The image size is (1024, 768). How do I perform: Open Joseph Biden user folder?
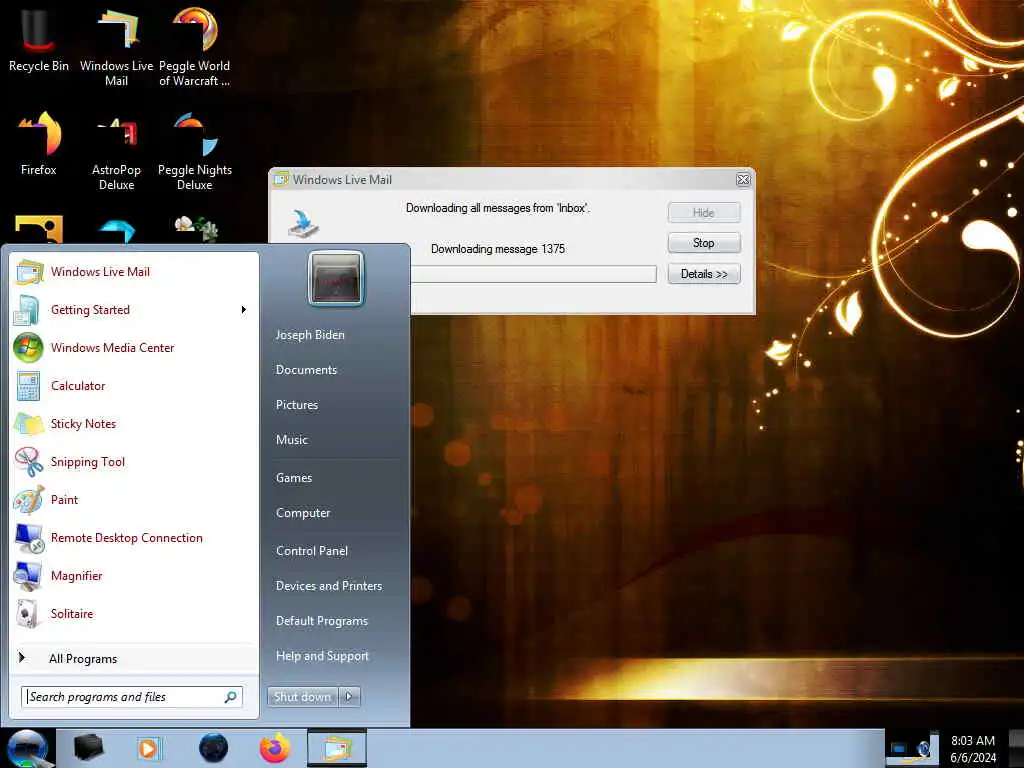click(310, 335)
